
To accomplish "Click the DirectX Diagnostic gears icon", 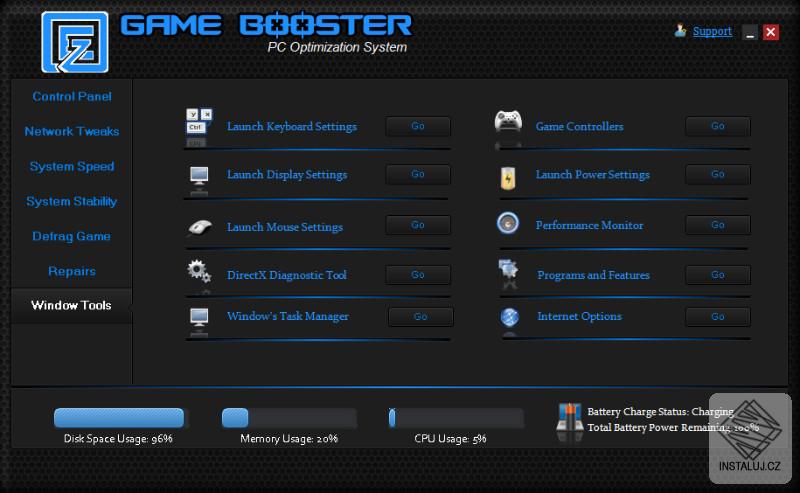I will [198, 270].
